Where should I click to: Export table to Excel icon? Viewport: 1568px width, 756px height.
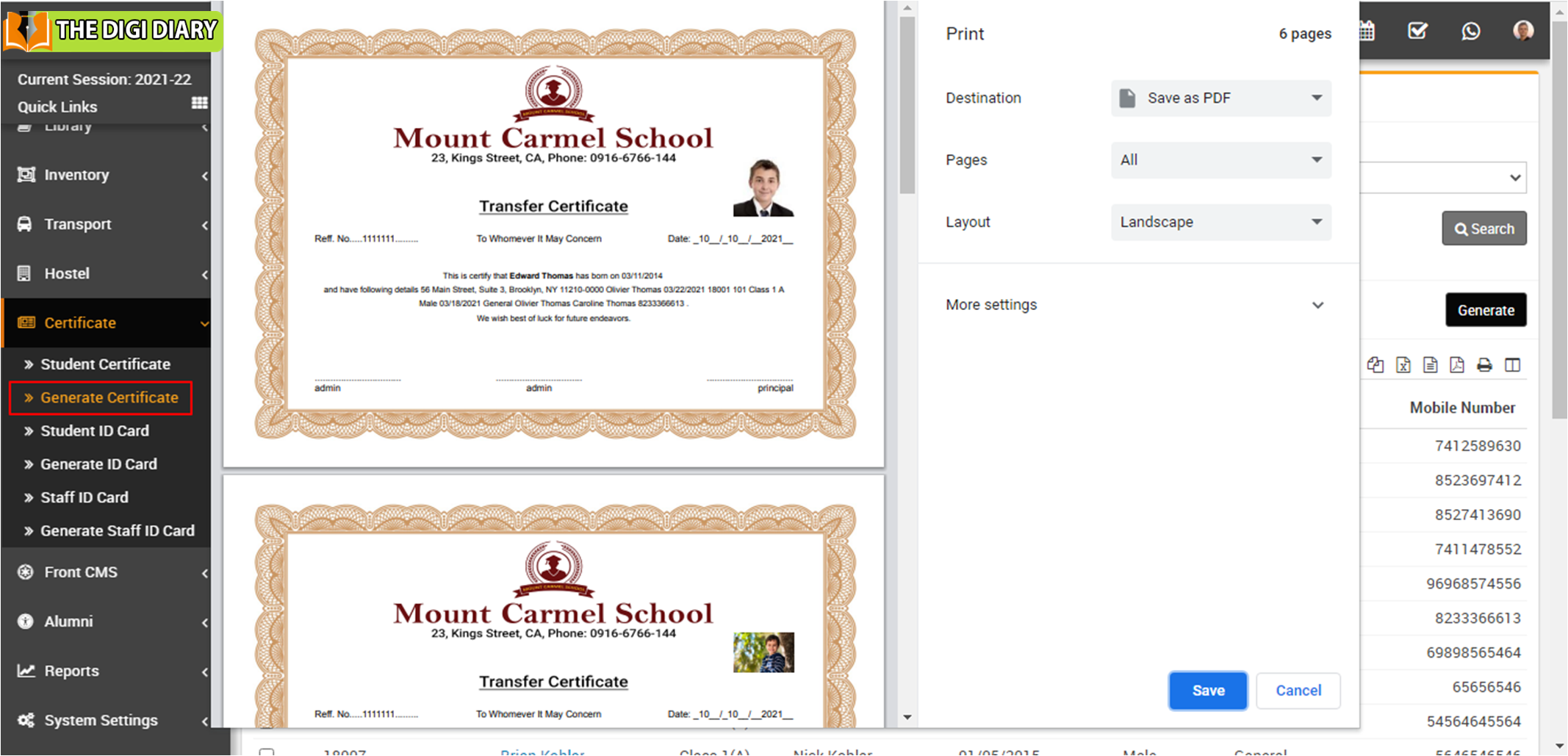1403,365
